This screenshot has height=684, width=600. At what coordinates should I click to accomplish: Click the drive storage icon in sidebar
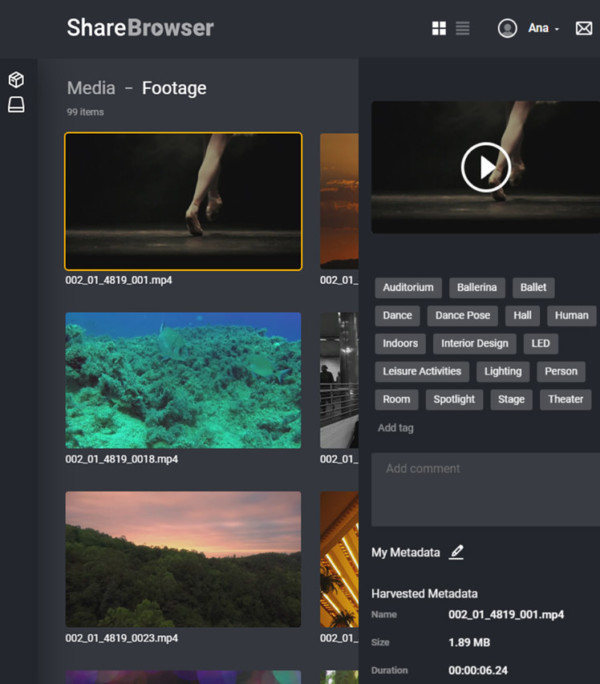(16, 105)
